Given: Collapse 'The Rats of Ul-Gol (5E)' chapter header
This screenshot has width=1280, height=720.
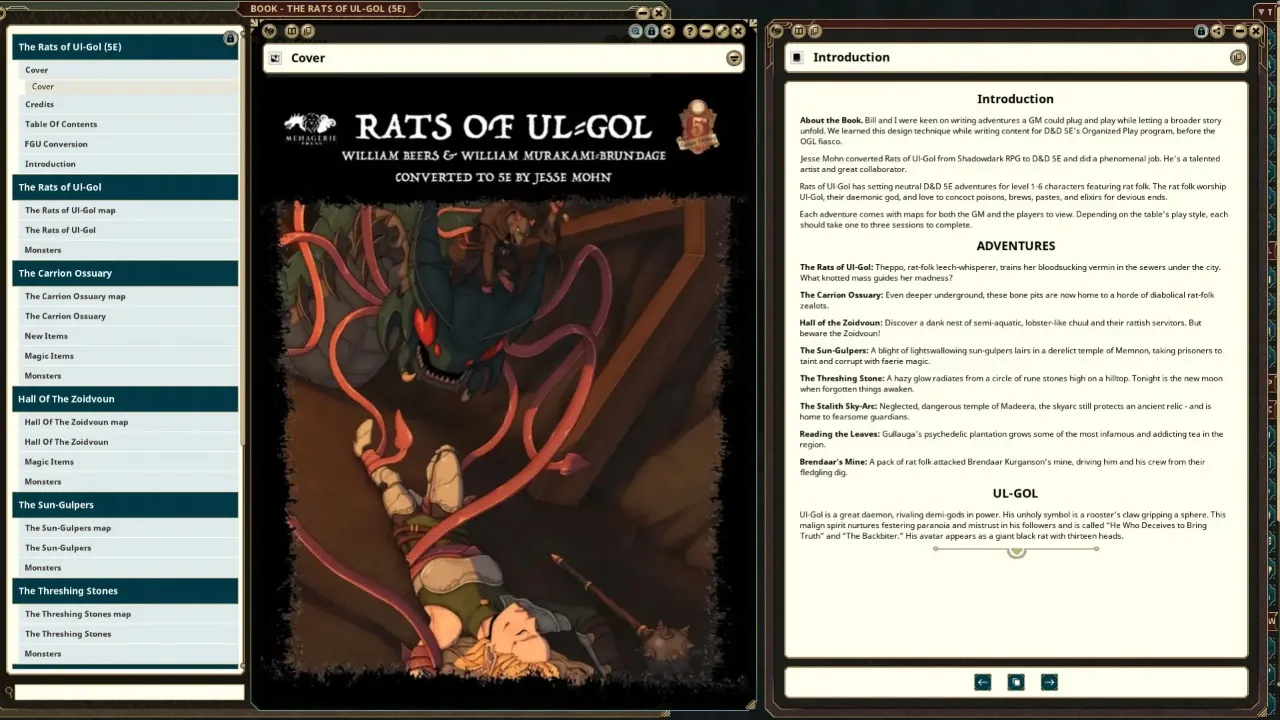Looking at the screenshot, I should tap(125, 47).
